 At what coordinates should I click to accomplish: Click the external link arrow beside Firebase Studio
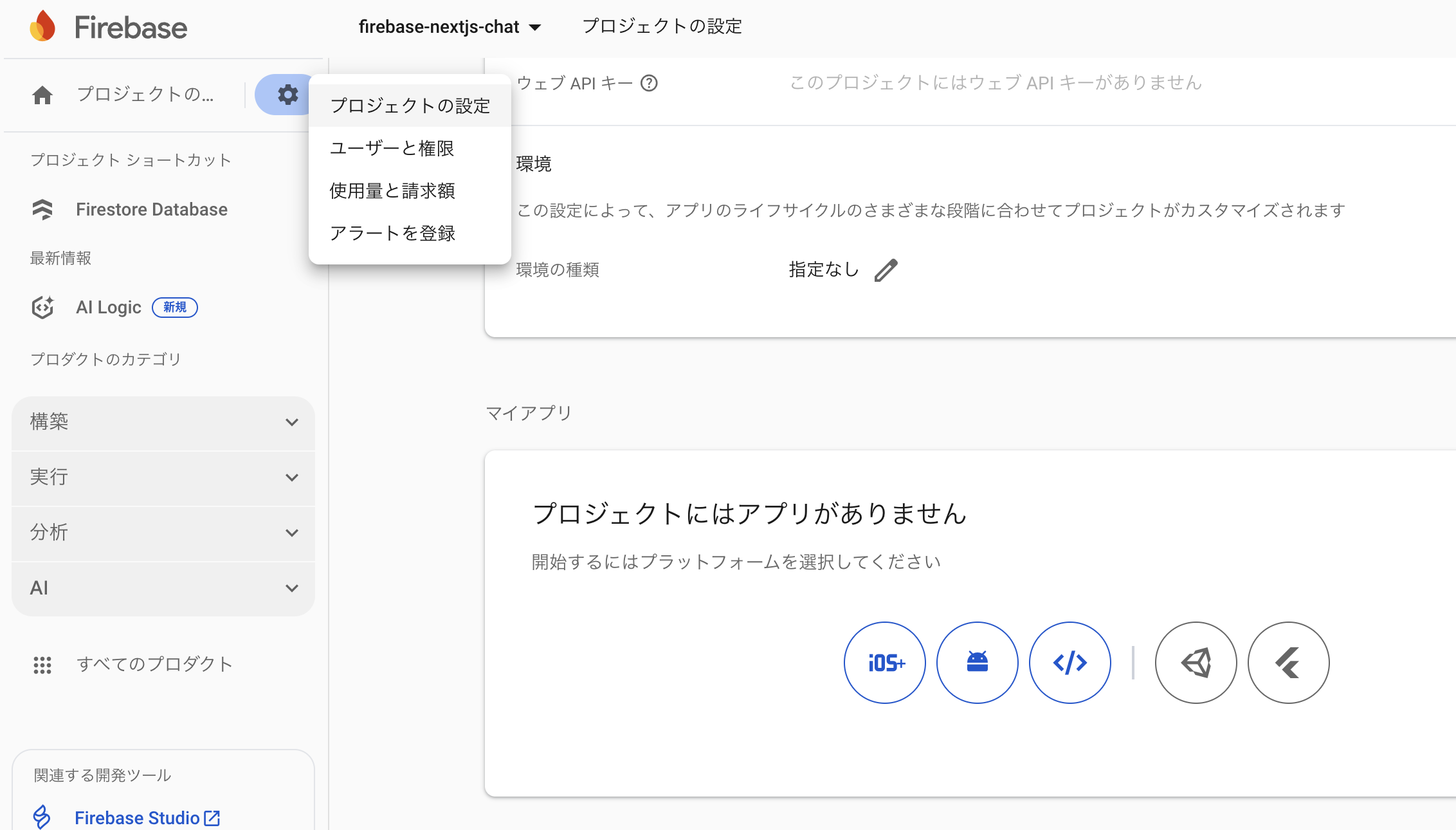tap(212, 818)
